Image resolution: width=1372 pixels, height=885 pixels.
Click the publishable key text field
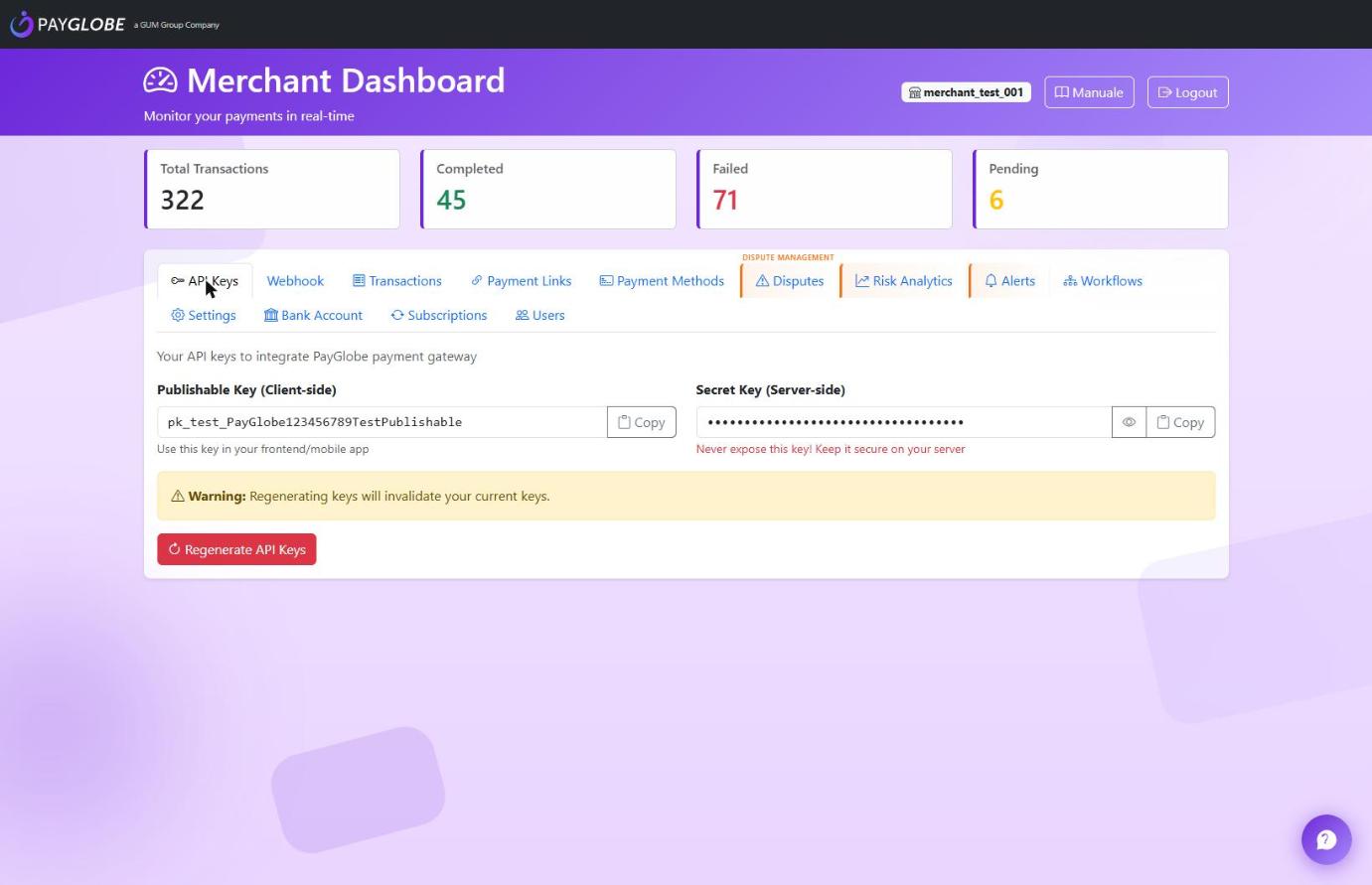[382, 422]
